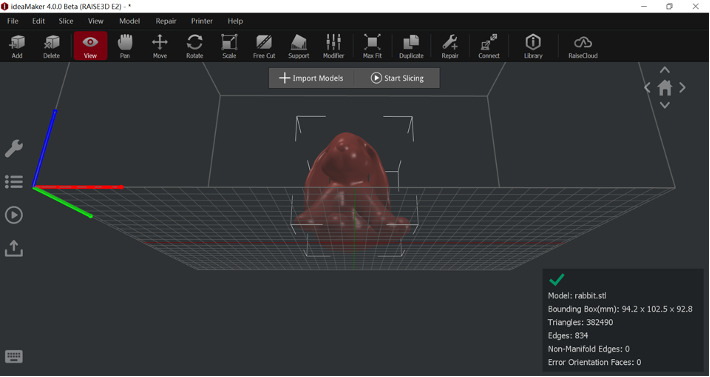Click the Max Fit icon
This screenshot has width=710, height=377.
[372, 46]
